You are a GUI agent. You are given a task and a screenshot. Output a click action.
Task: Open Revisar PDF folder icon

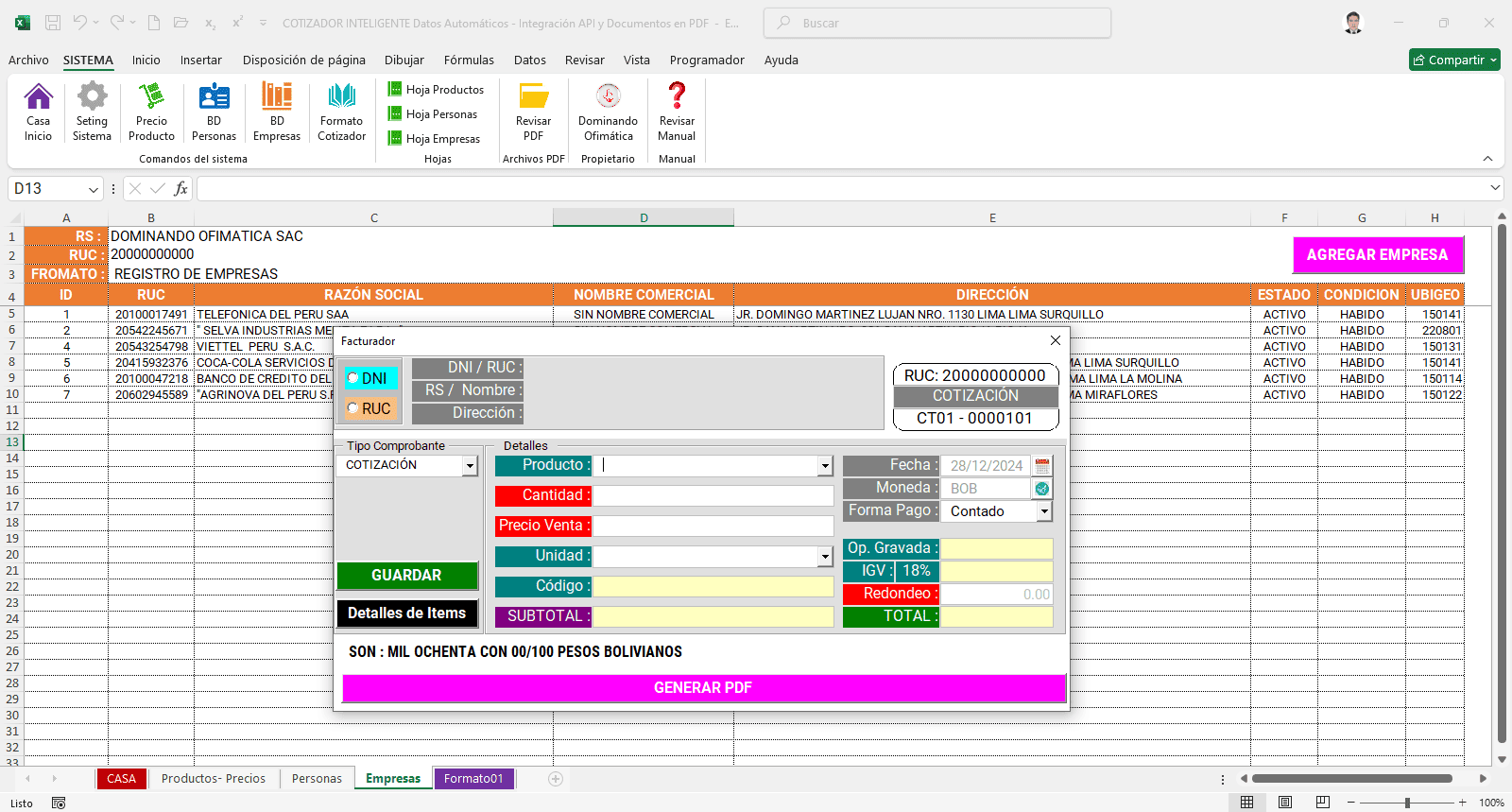533,112
